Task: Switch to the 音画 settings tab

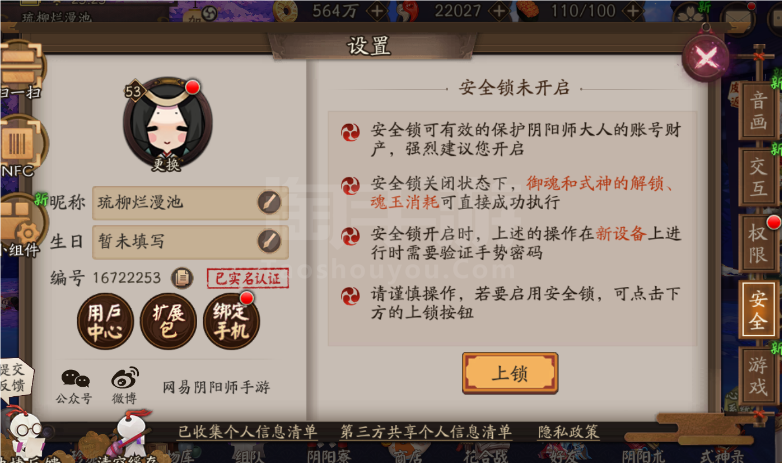Action: 758,110
